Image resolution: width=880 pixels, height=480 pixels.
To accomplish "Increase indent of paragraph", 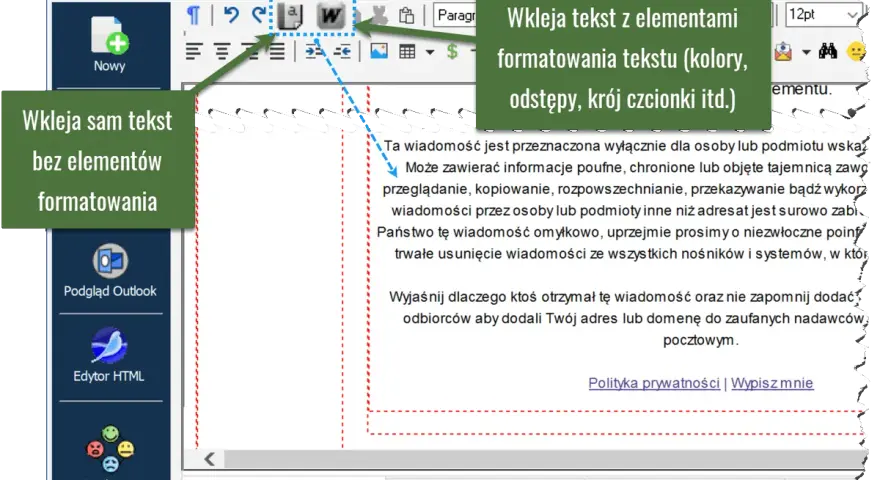I will (314, 52).
